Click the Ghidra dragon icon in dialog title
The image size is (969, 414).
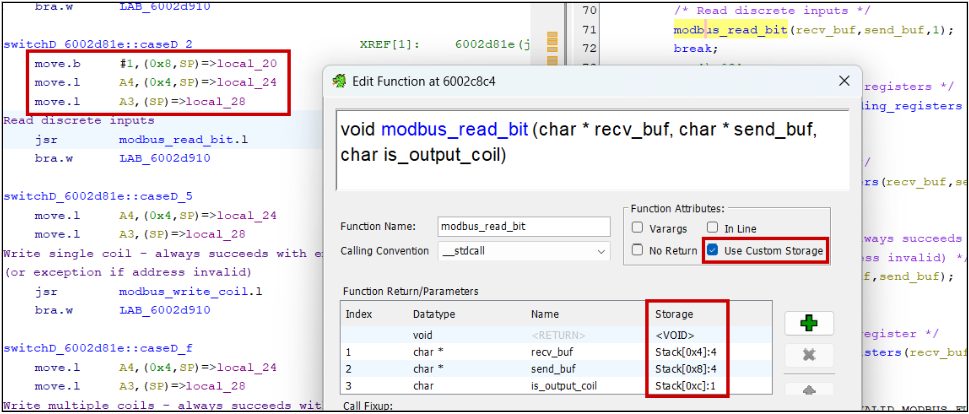[341, 81]
